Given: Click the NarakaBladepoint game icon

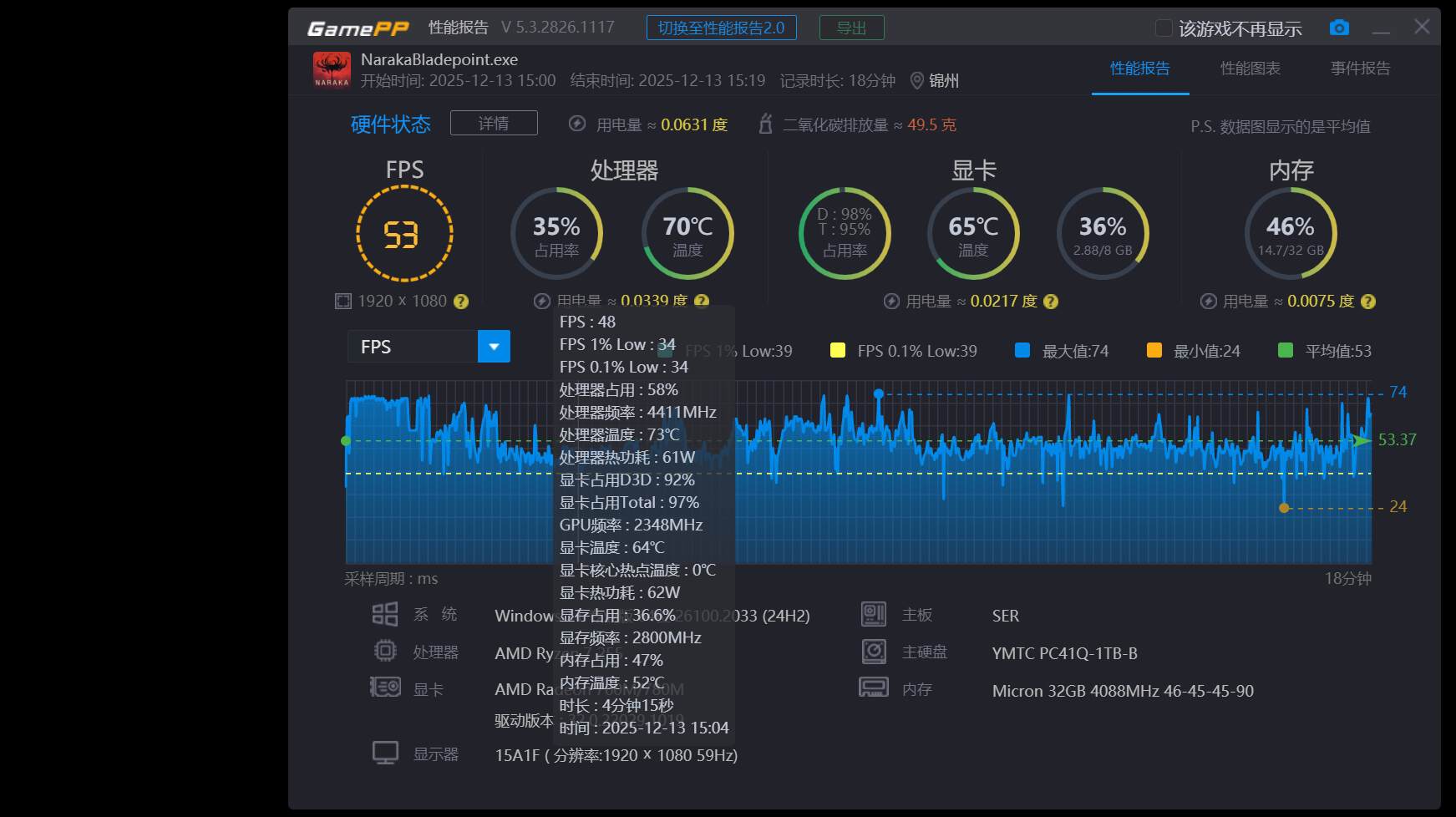Looking at the screenshot, I should tap(332, 69).
